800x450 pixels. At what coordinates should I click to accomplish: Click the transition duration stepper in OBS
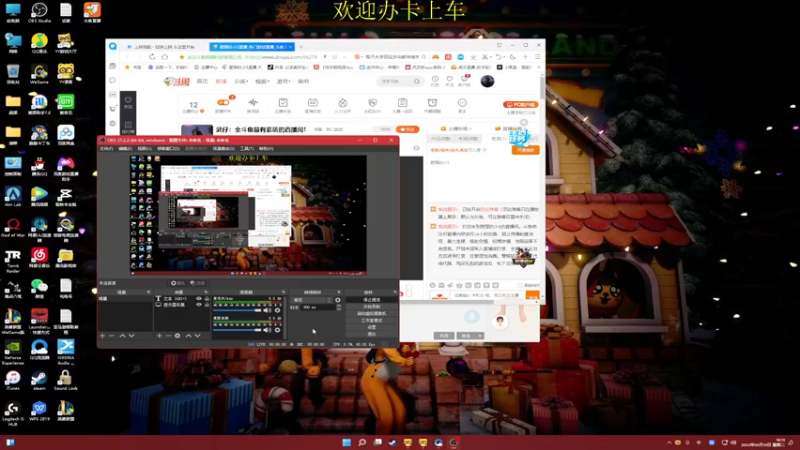pos(339,308)
